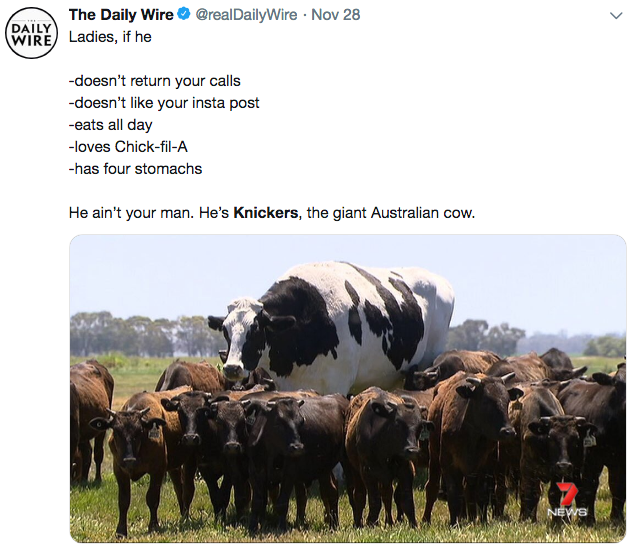Click the 'doesn't return your calls' line
Viewport: 636px width, 551px height.
click(x=155, y=81)
